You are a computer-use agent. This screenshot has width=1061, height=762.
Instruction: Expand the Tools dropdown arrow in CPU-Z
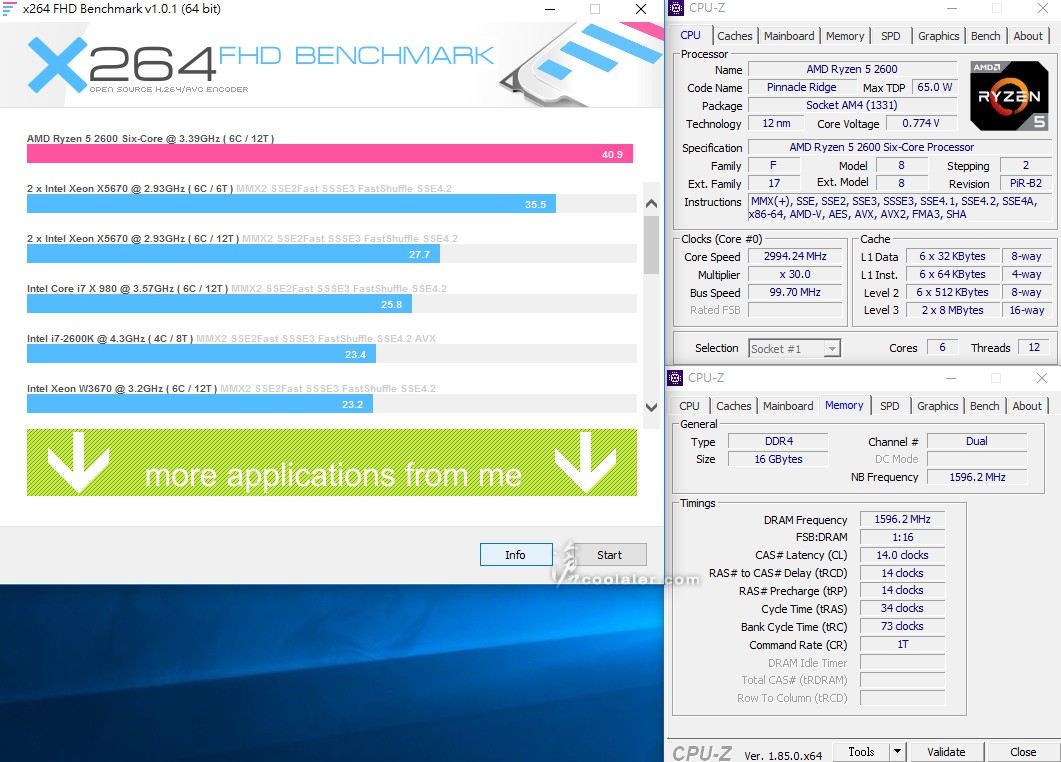pos(897,752)
